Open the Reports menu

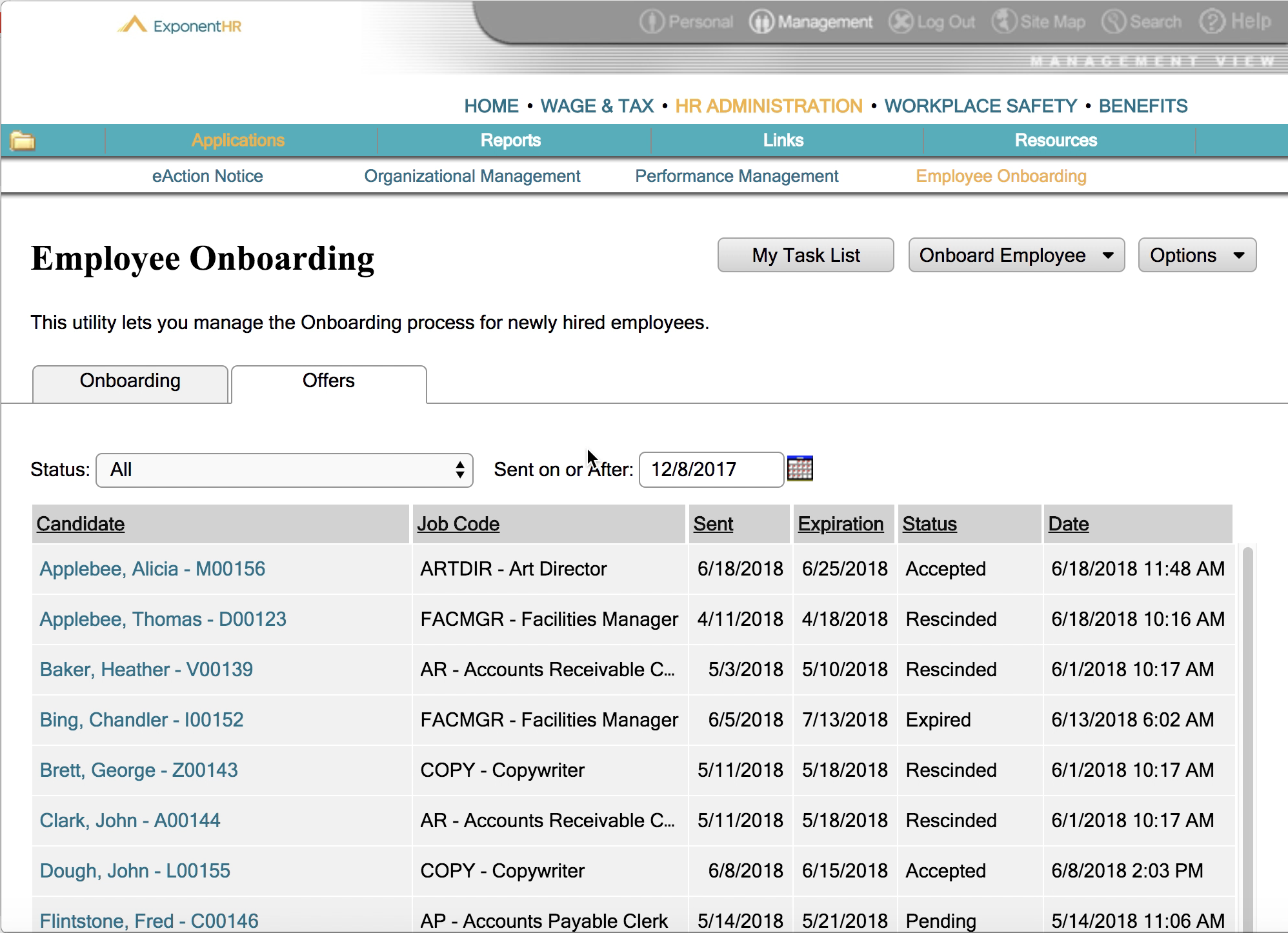pos(510,141)
